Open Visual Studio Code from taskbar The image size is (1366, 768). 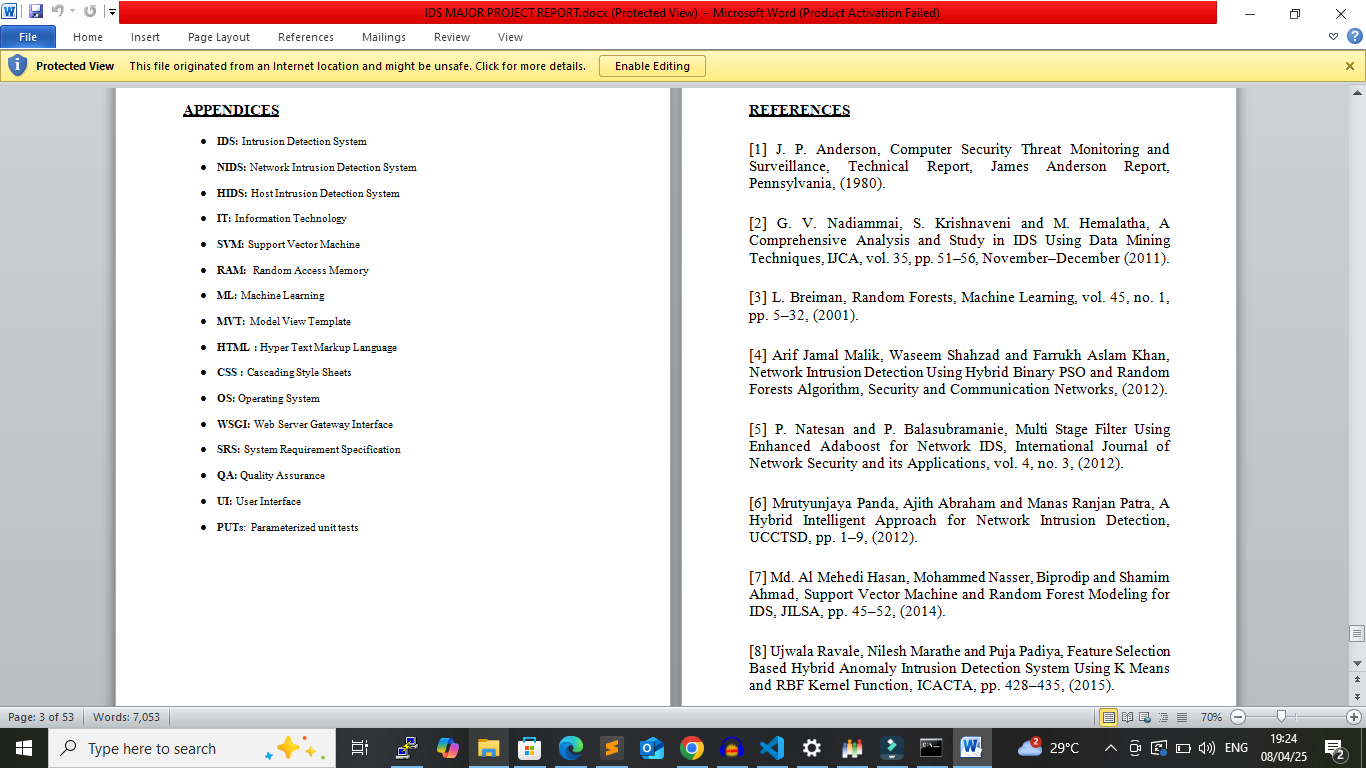[x=771, y=748]
